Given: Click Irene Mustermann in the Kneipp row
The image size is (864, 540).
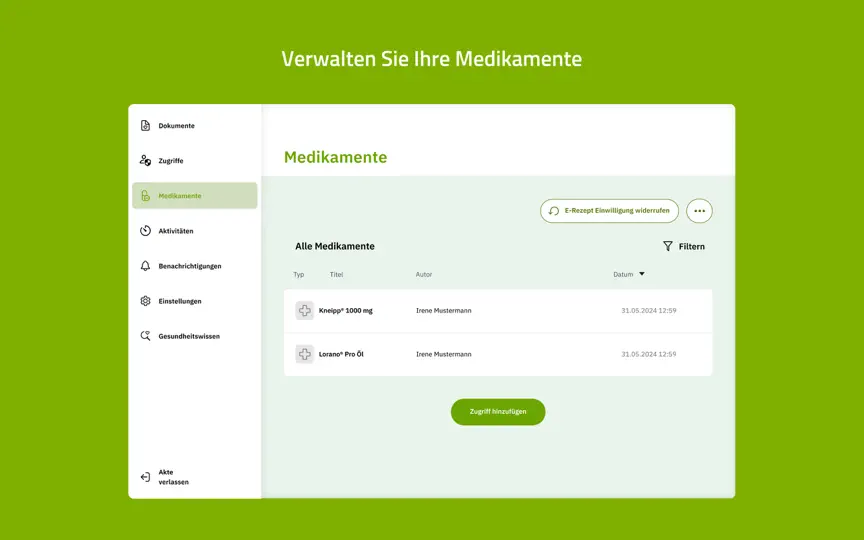Looking at the screenshot, I should click(444, 311).
